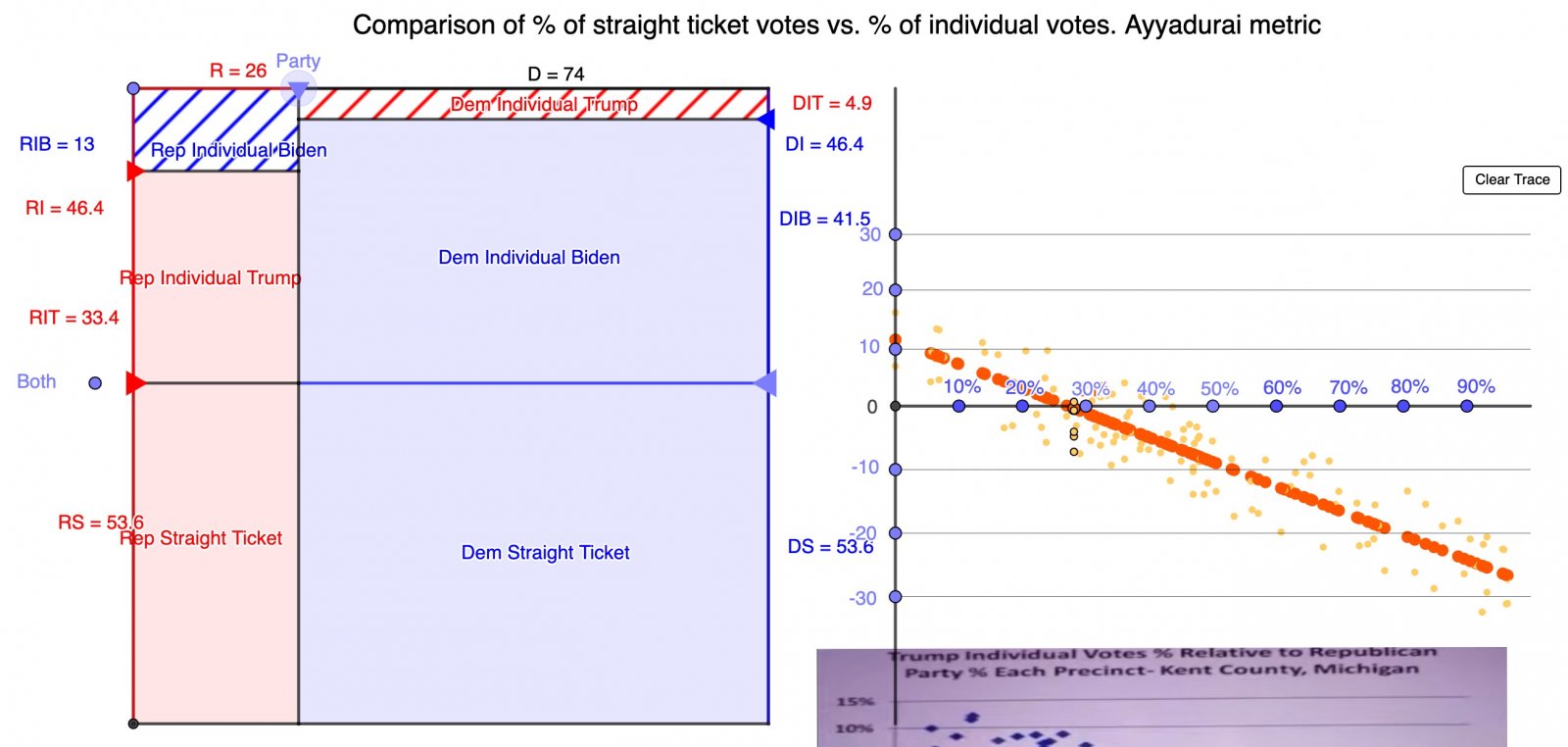
Task: Select the red triangle on the Both line
Action: [135, 383]
